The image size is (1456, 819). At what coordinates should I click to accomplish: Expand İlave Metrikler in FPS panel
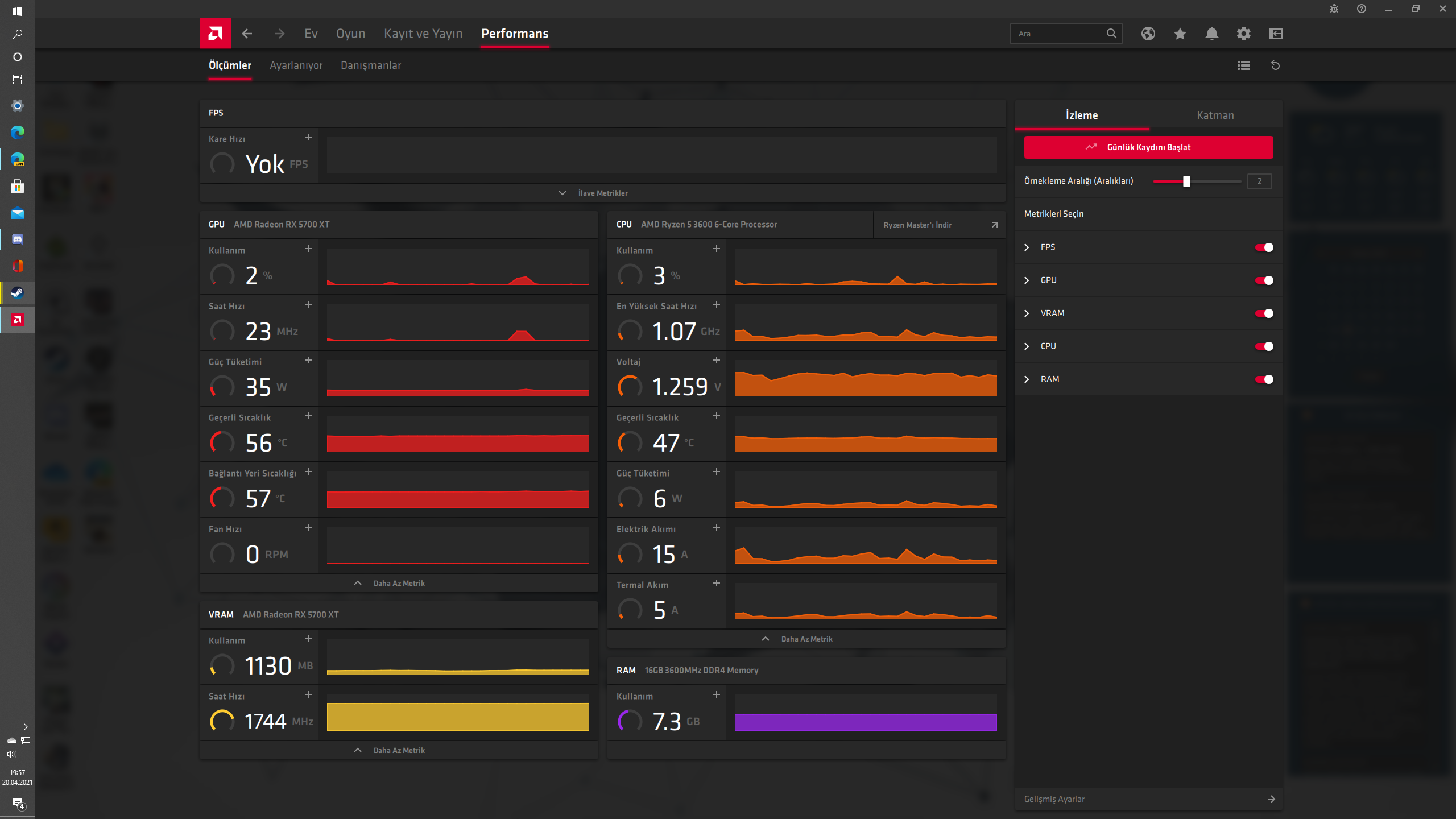(603, 193)
